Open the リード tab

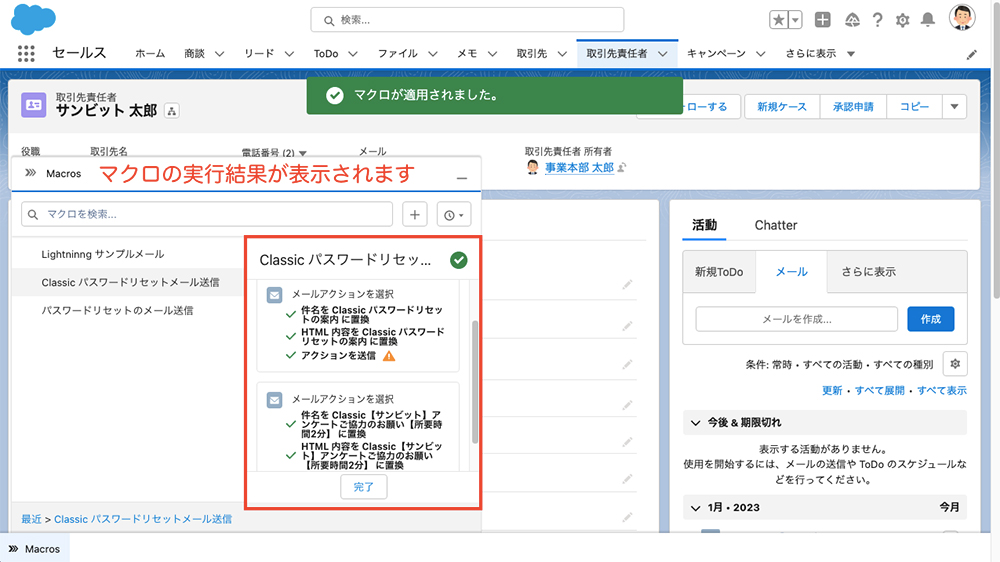click(x=259, y=54)
